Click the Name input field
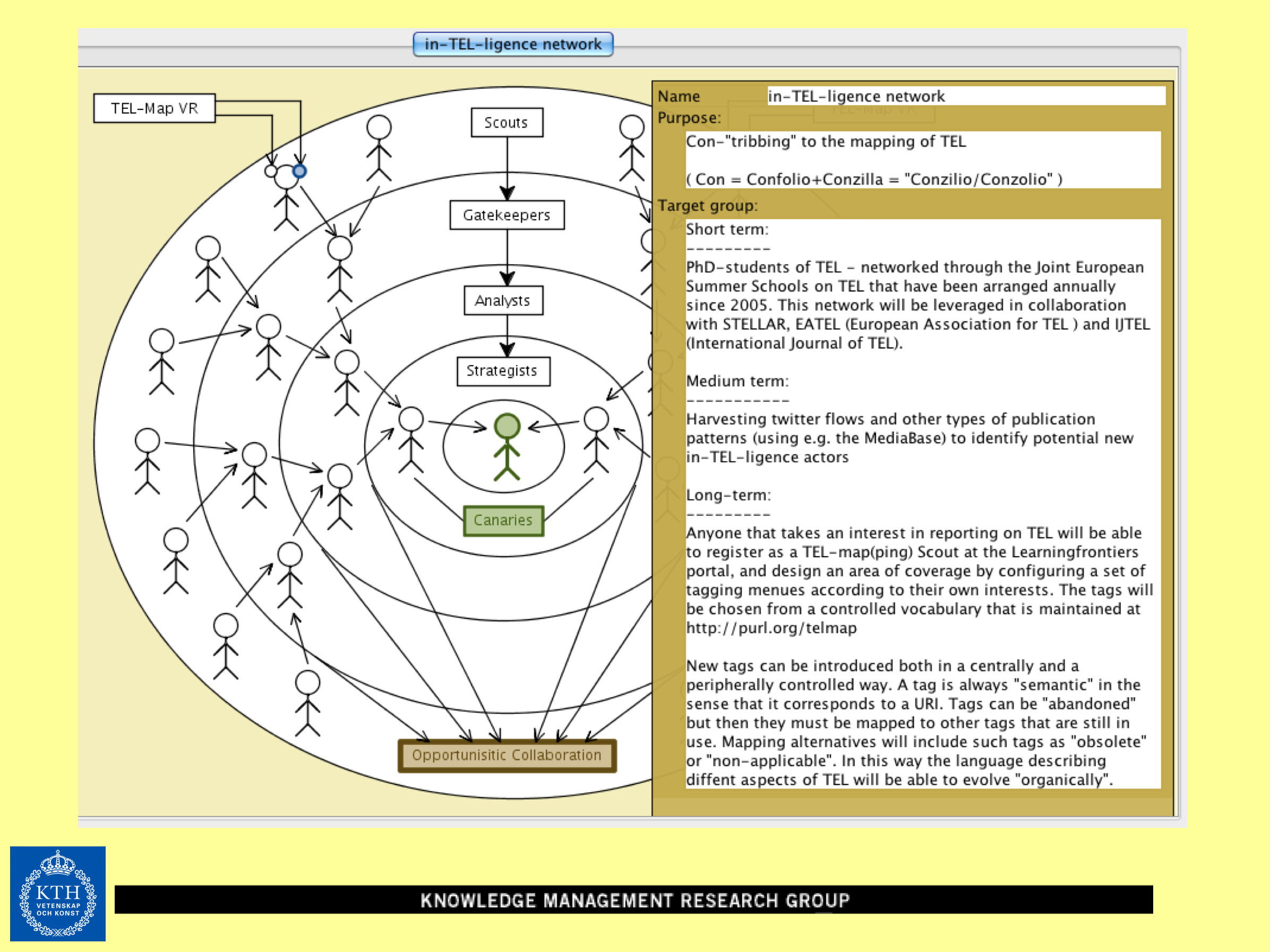The image size is (1270, 952). coord(966,97)
